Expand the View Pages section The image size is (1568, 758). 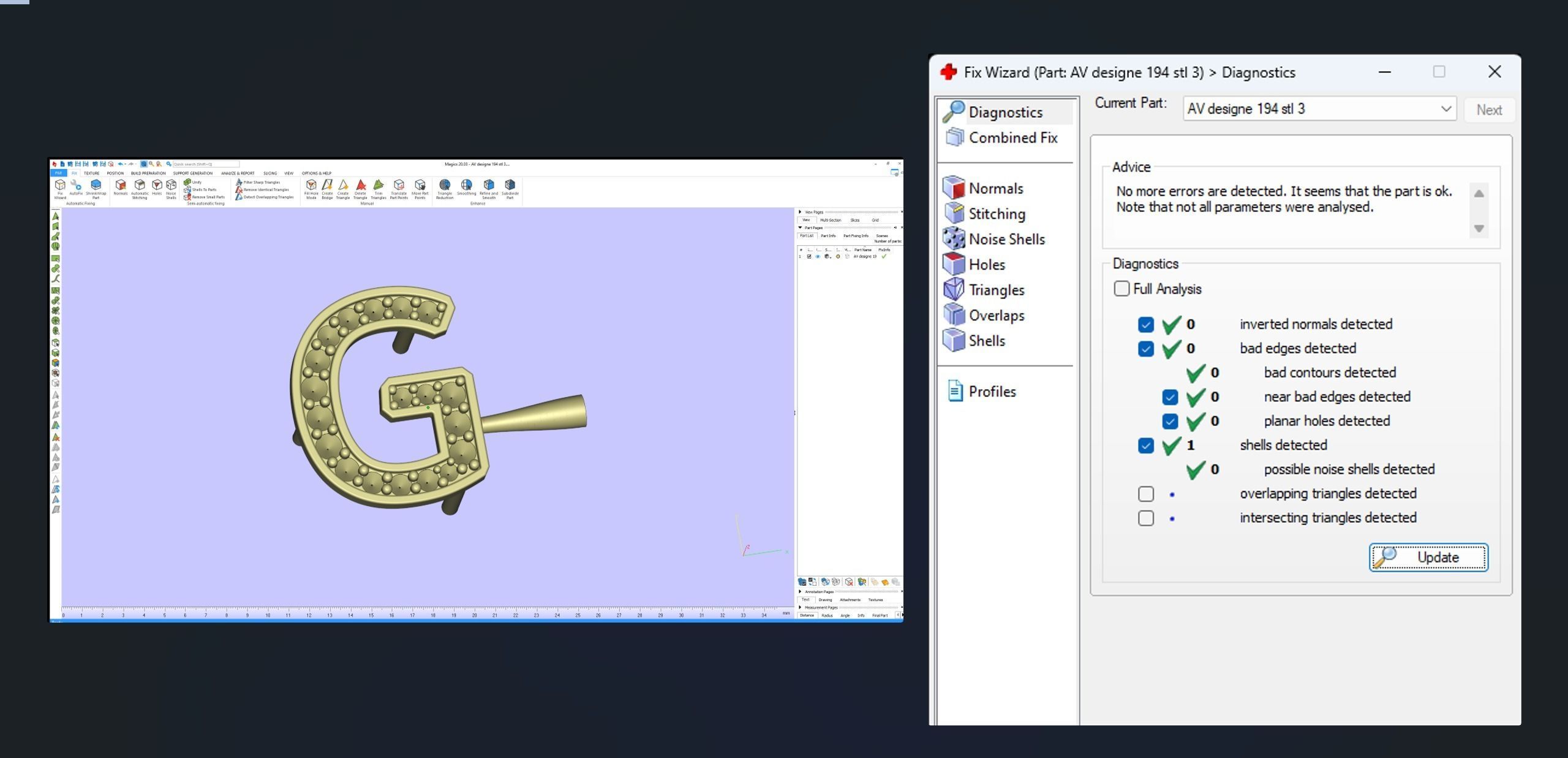pyautogui.click(x=801, y=212)
